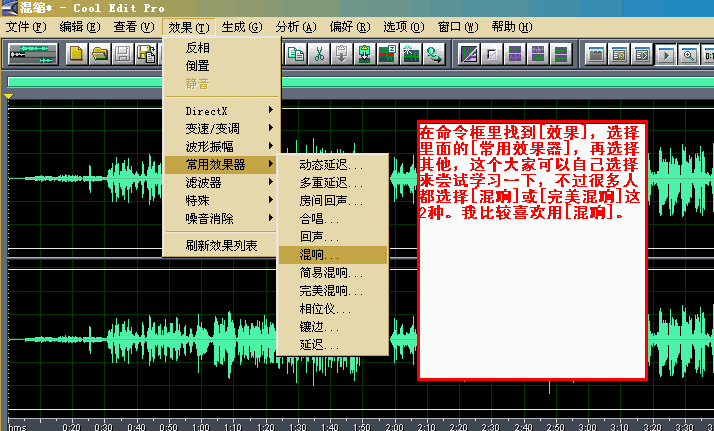Click the yellow playback cursor marker
714x431 pixels.
pos(8,96)
